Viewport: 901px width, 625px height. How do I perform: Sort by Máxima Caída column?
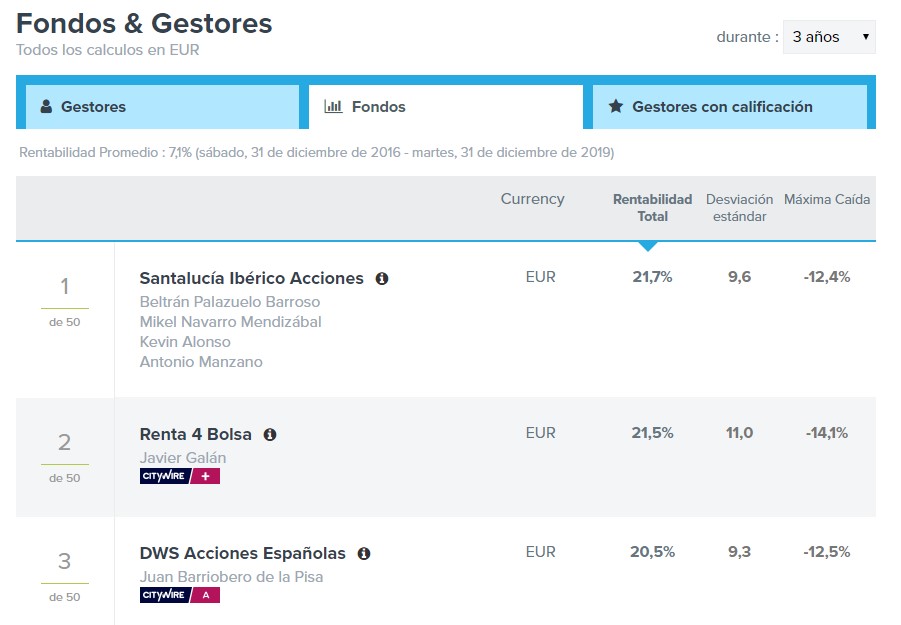pos(827,199)
